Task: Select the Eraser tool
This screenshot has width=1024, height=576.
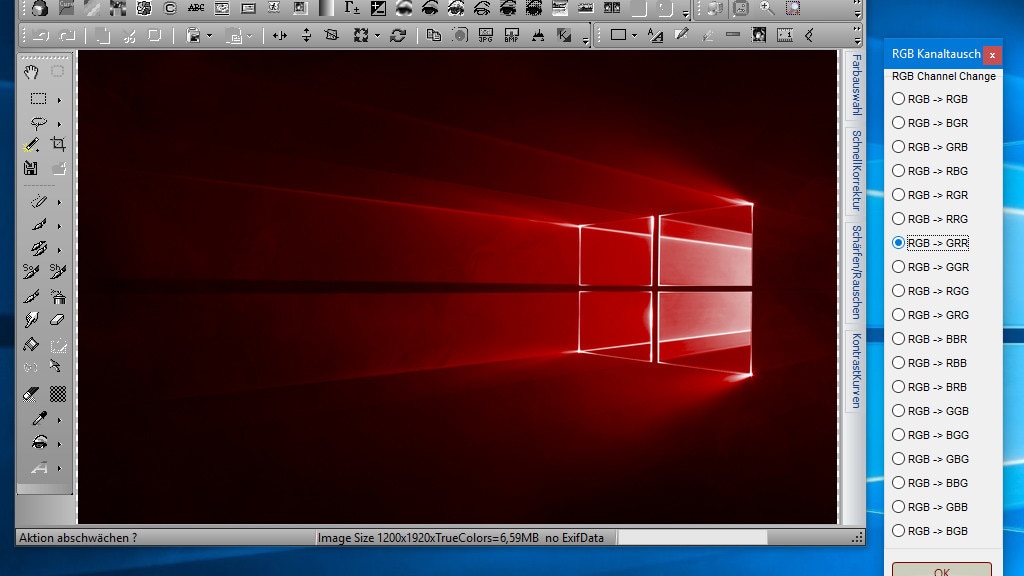Action: [x=58, y=319]
